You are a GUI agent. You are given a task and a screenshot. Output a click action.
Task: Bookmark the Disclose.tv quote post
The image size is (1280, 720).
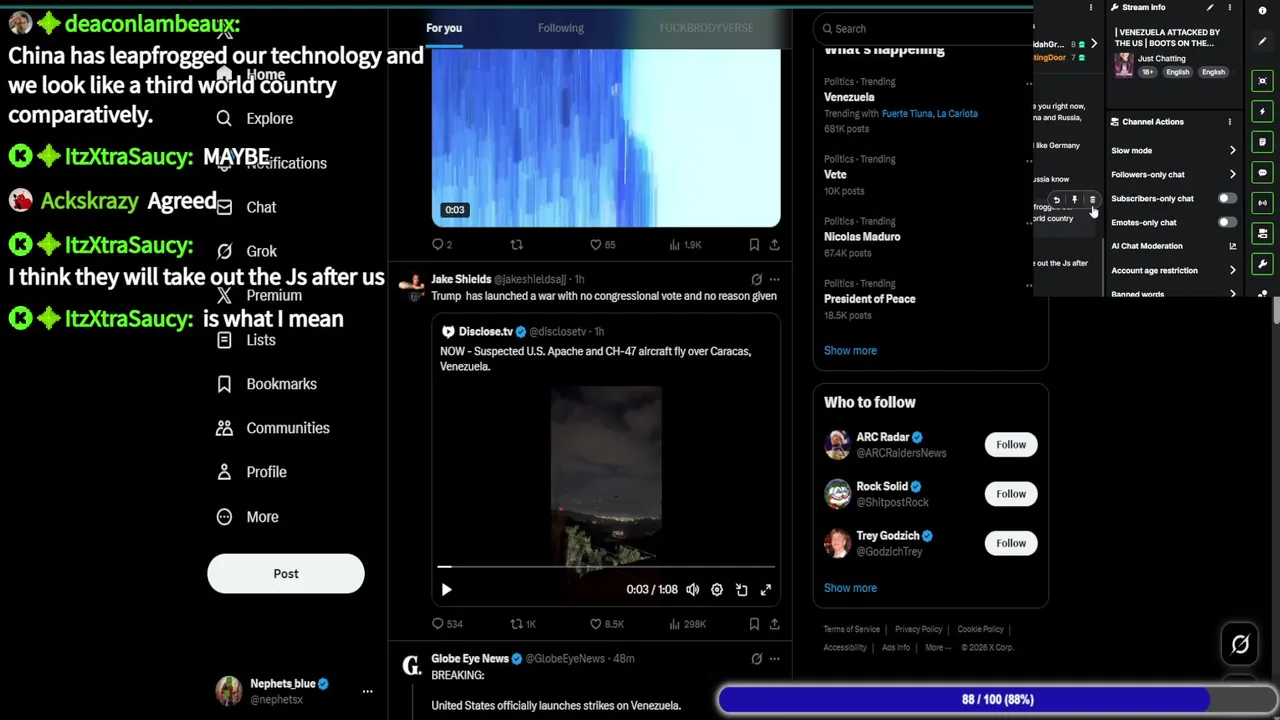[x=754, y=624]
